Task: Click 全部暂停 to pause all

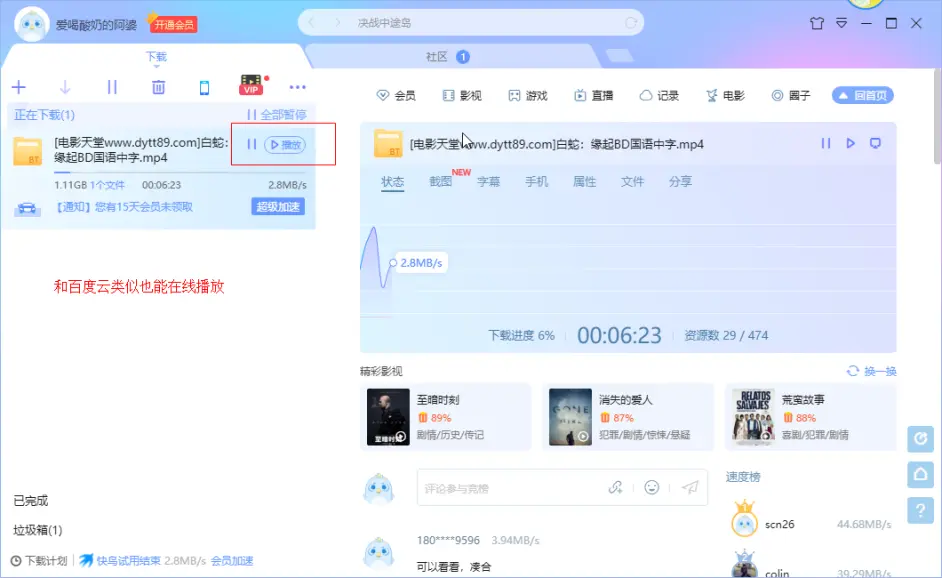Action: pyautogui.click(x=276, y=114)
